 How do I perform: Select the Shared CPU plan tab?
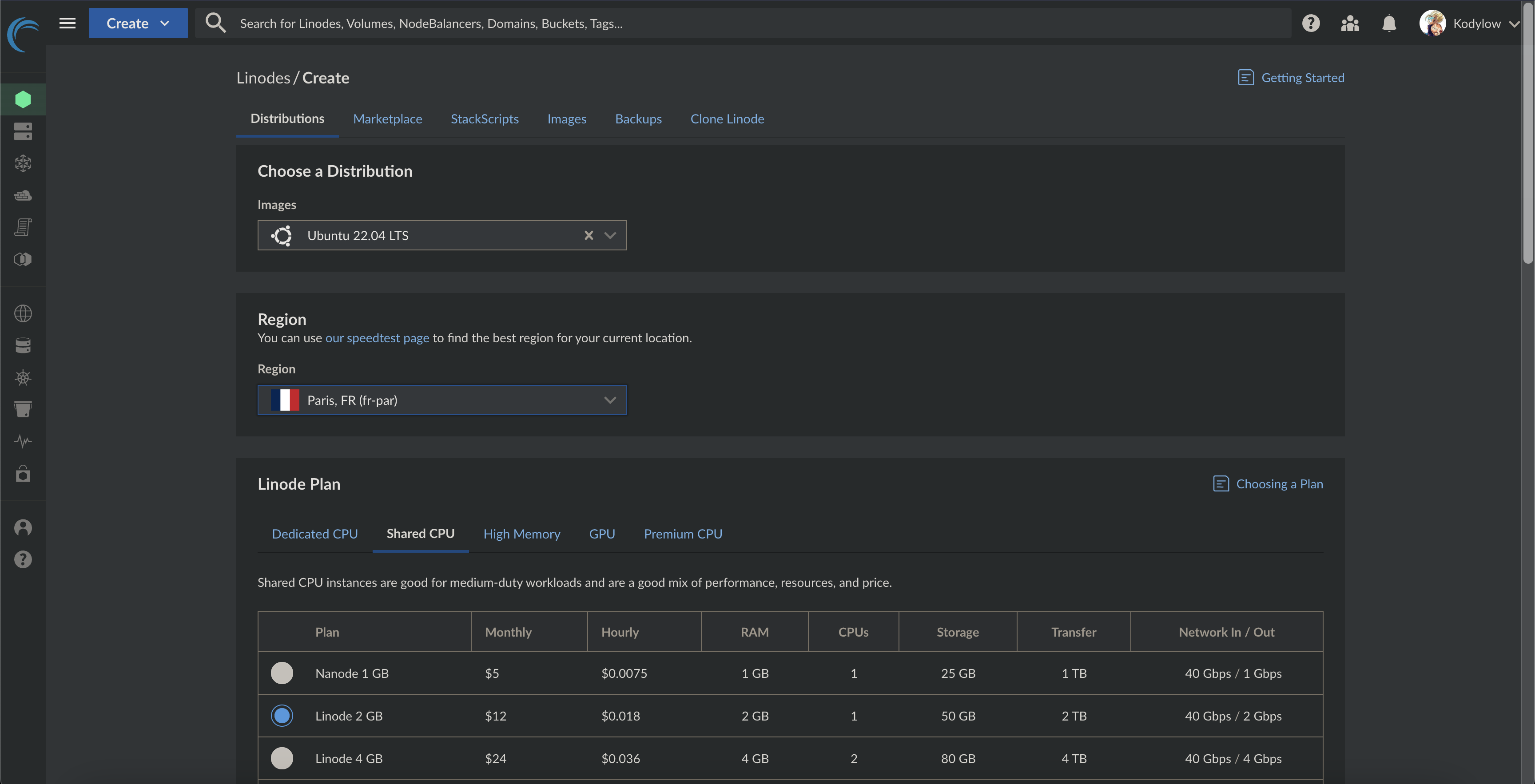[421, 534]
